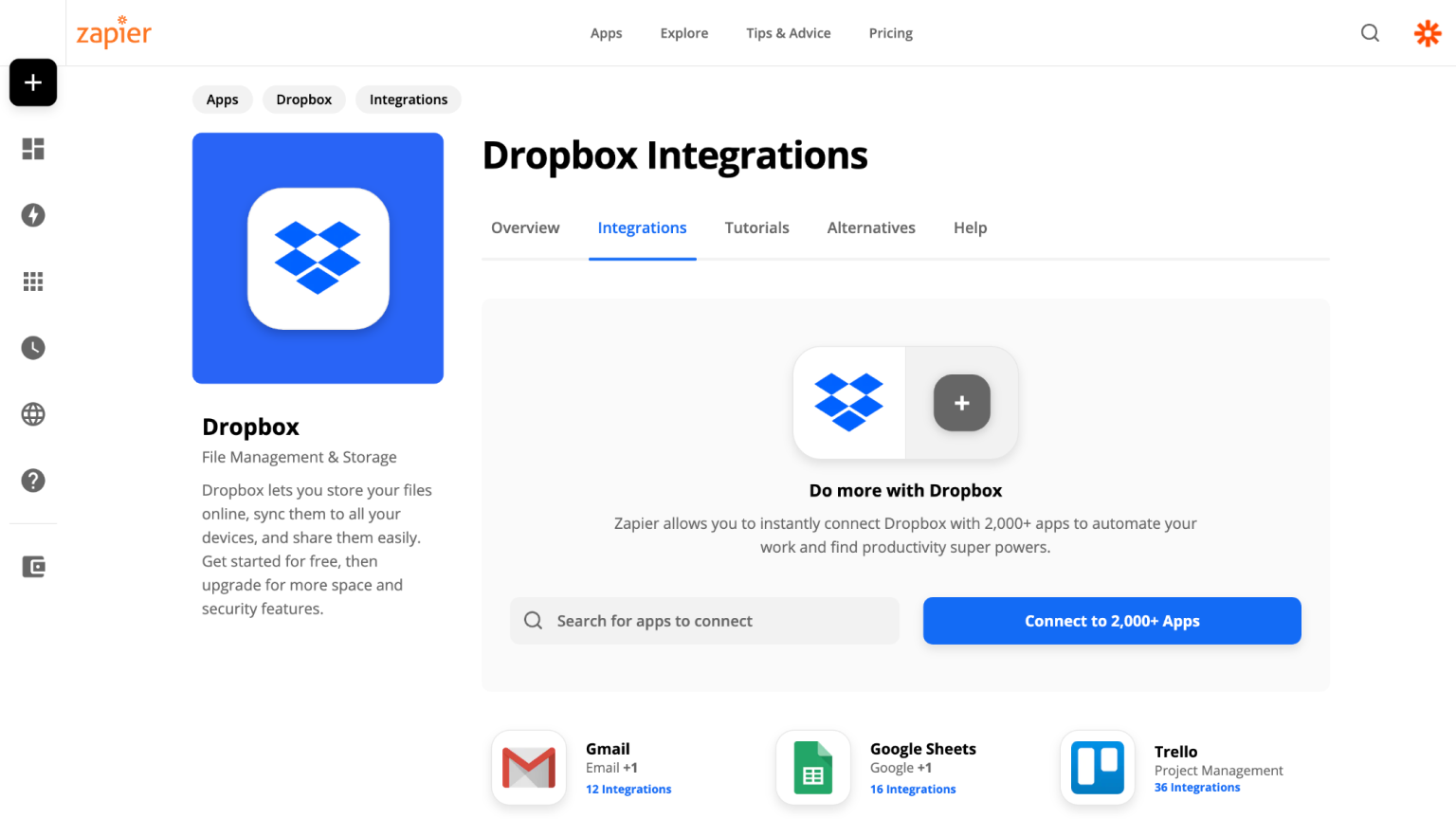Screen dimensions: 1456x819
Task: Click the black plus create button in sidebar
Action: click(x=33, y=82)
